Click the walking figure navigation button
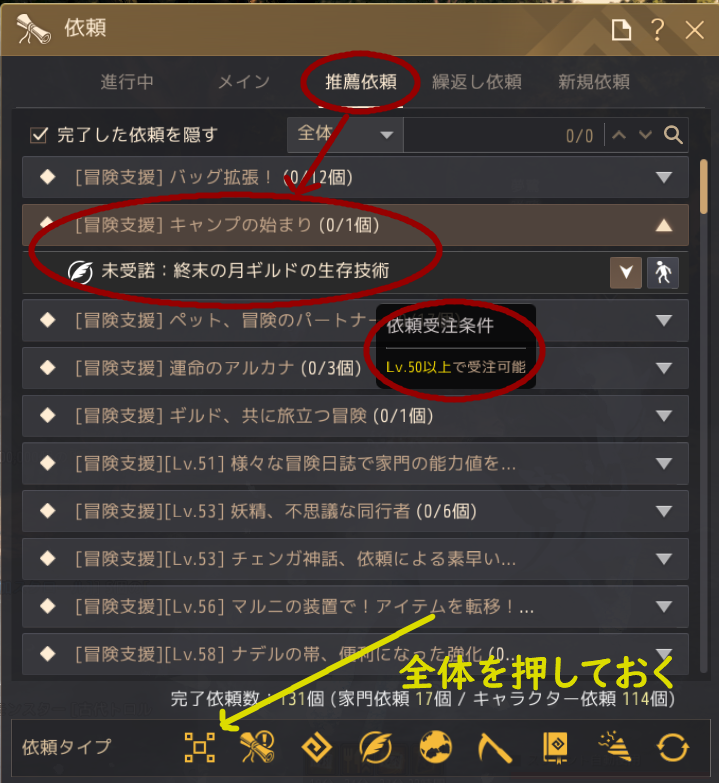 [663, 273]
